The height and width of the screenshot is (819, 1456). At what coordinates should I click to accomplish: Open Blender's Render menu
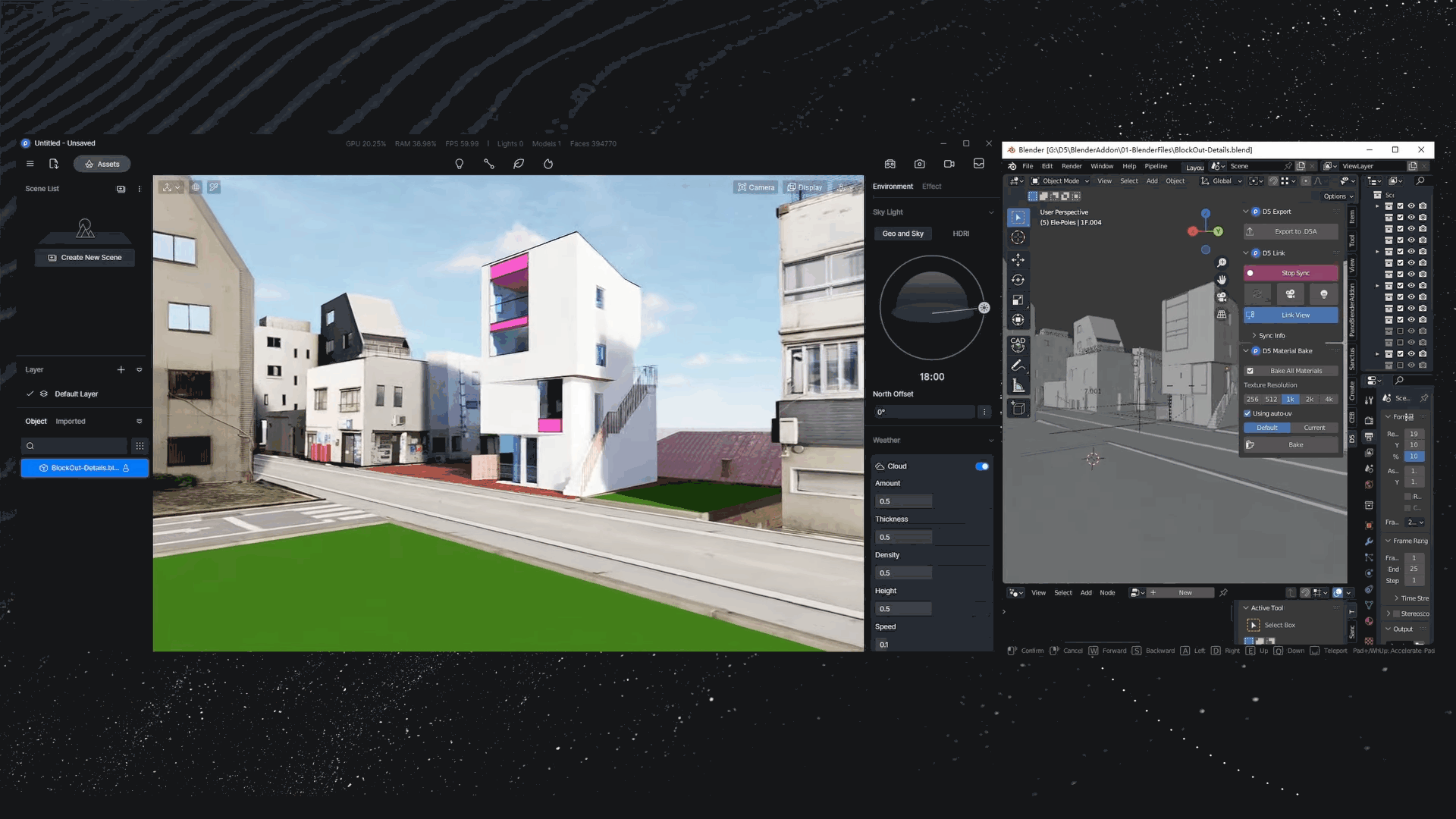pyautogui.click(x=1072, y=166)
